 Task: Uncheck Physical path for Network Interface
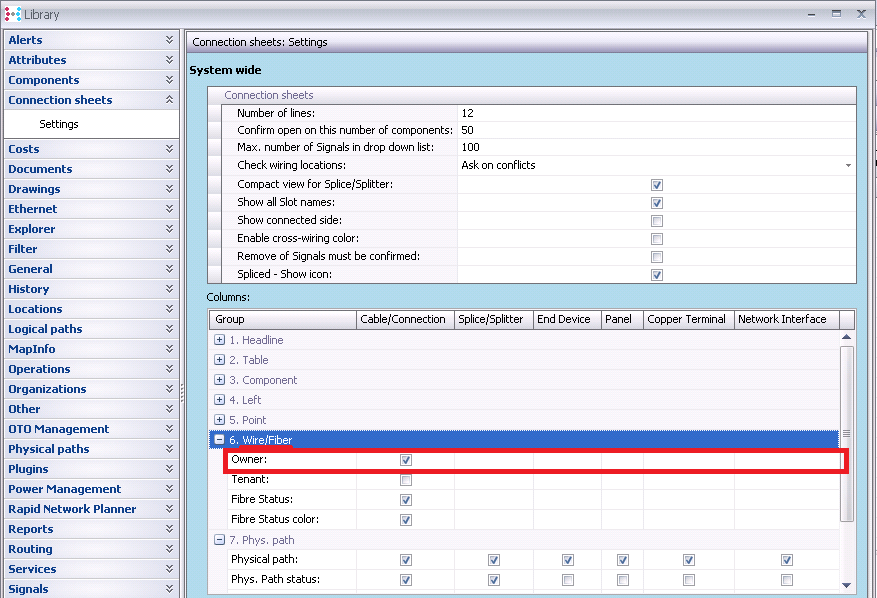pos(787,559)
